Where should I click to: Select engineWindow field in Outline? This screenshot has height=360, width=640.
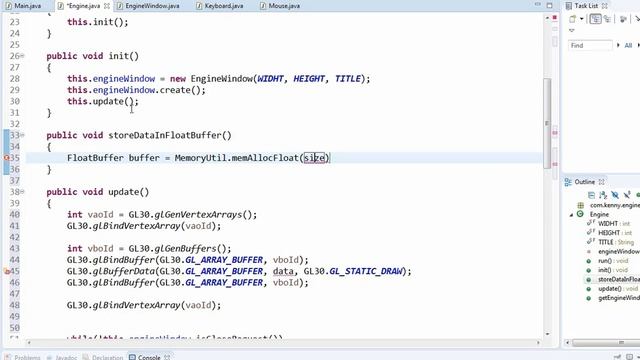coord(619,251)
